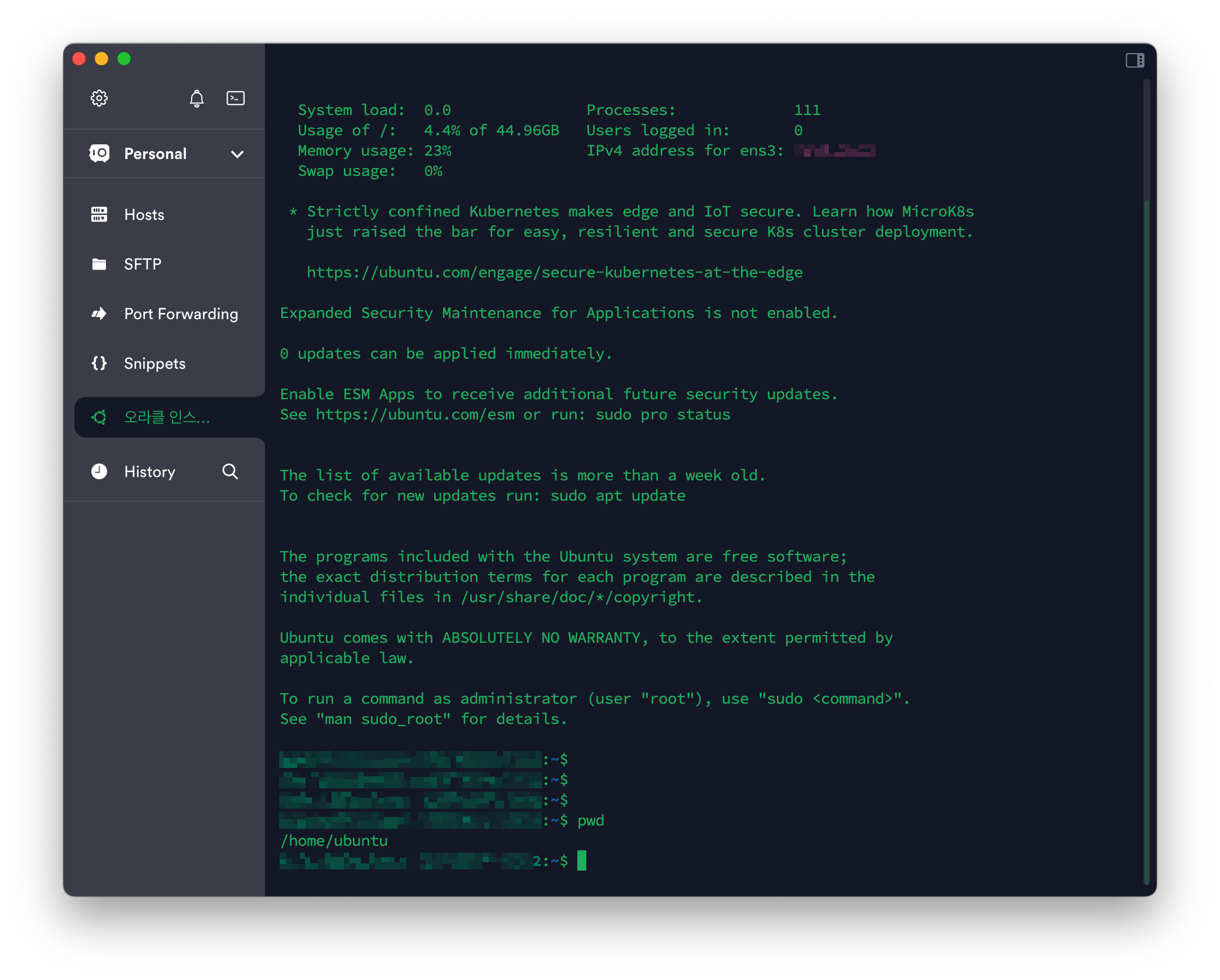The image size is (1220, 980).
Task: Open new local terminal icon
Action: pos(236,99)
